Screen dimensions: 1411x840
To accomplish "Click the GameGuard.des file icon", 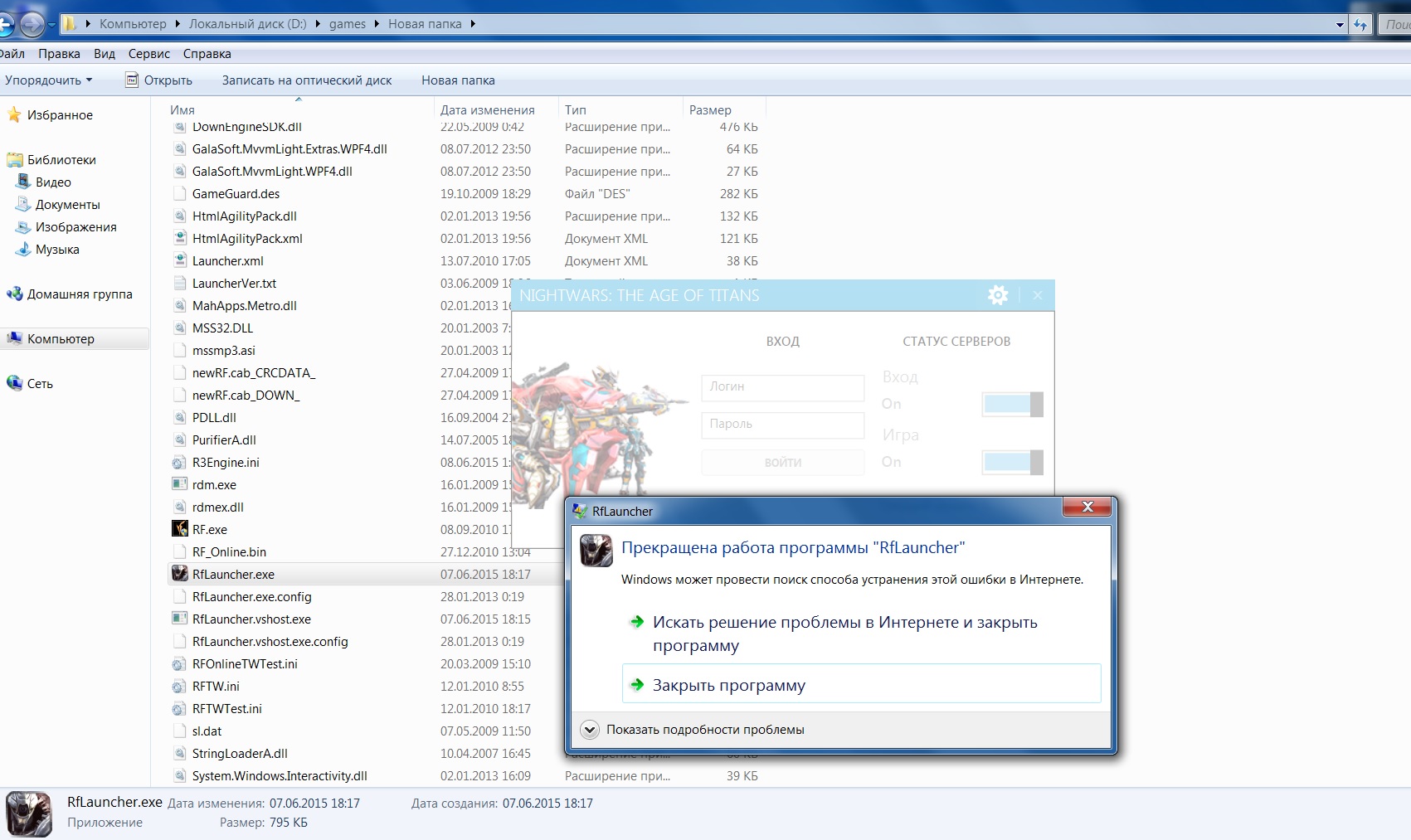I will (x=179, y=193).
